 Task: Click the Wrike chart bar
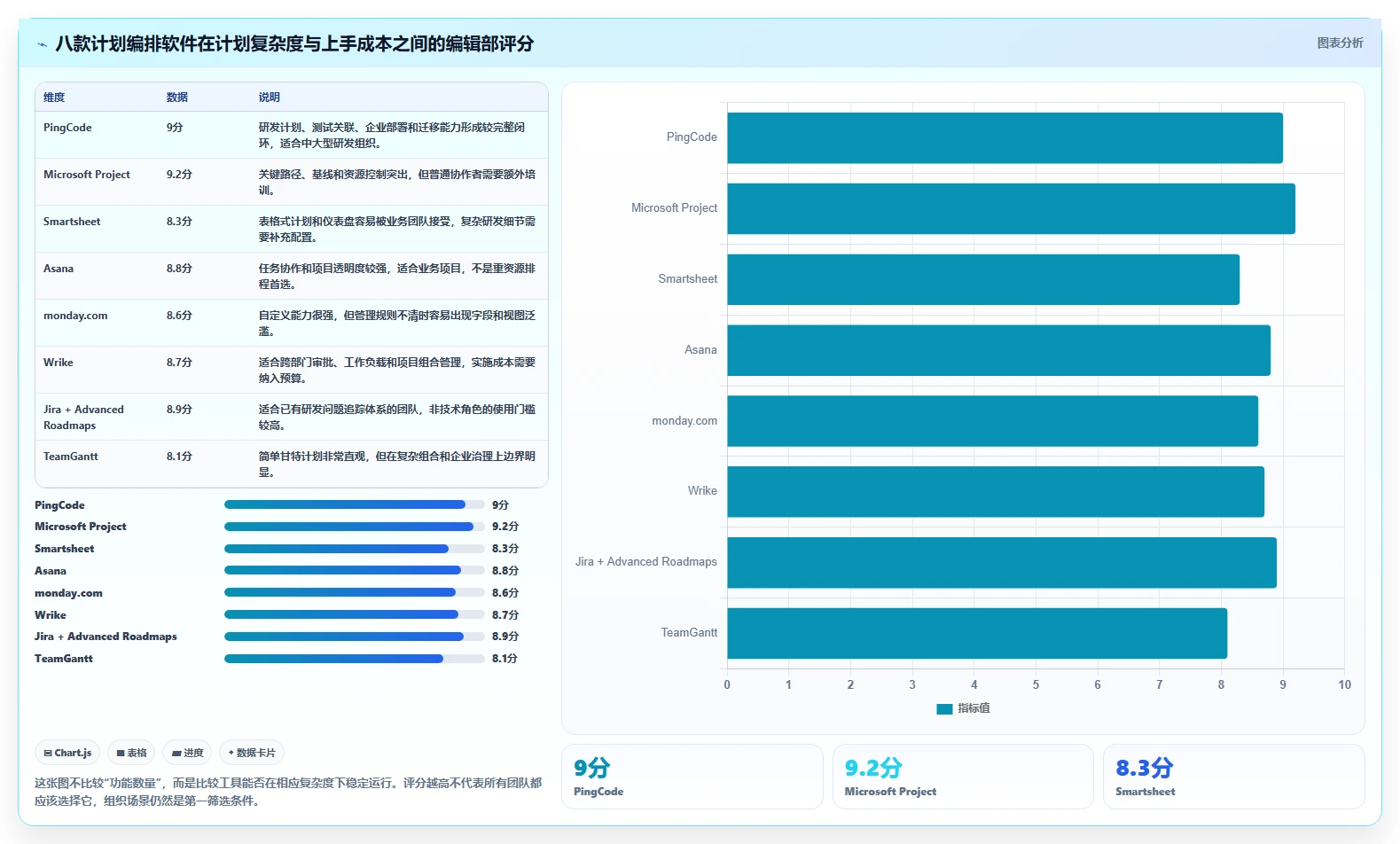(x=996, y=491)
